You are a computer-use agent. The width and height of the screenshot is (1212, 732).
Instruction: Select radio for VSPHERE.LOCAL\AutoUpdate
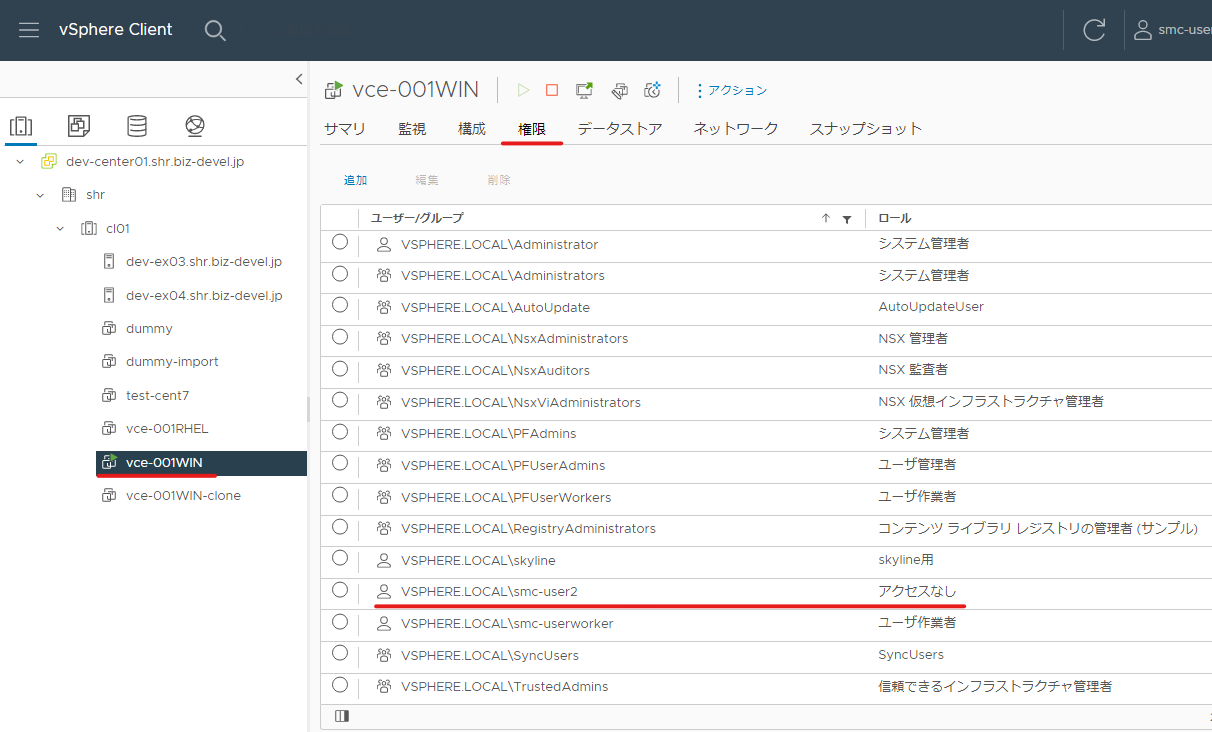(x=340, y=305)
